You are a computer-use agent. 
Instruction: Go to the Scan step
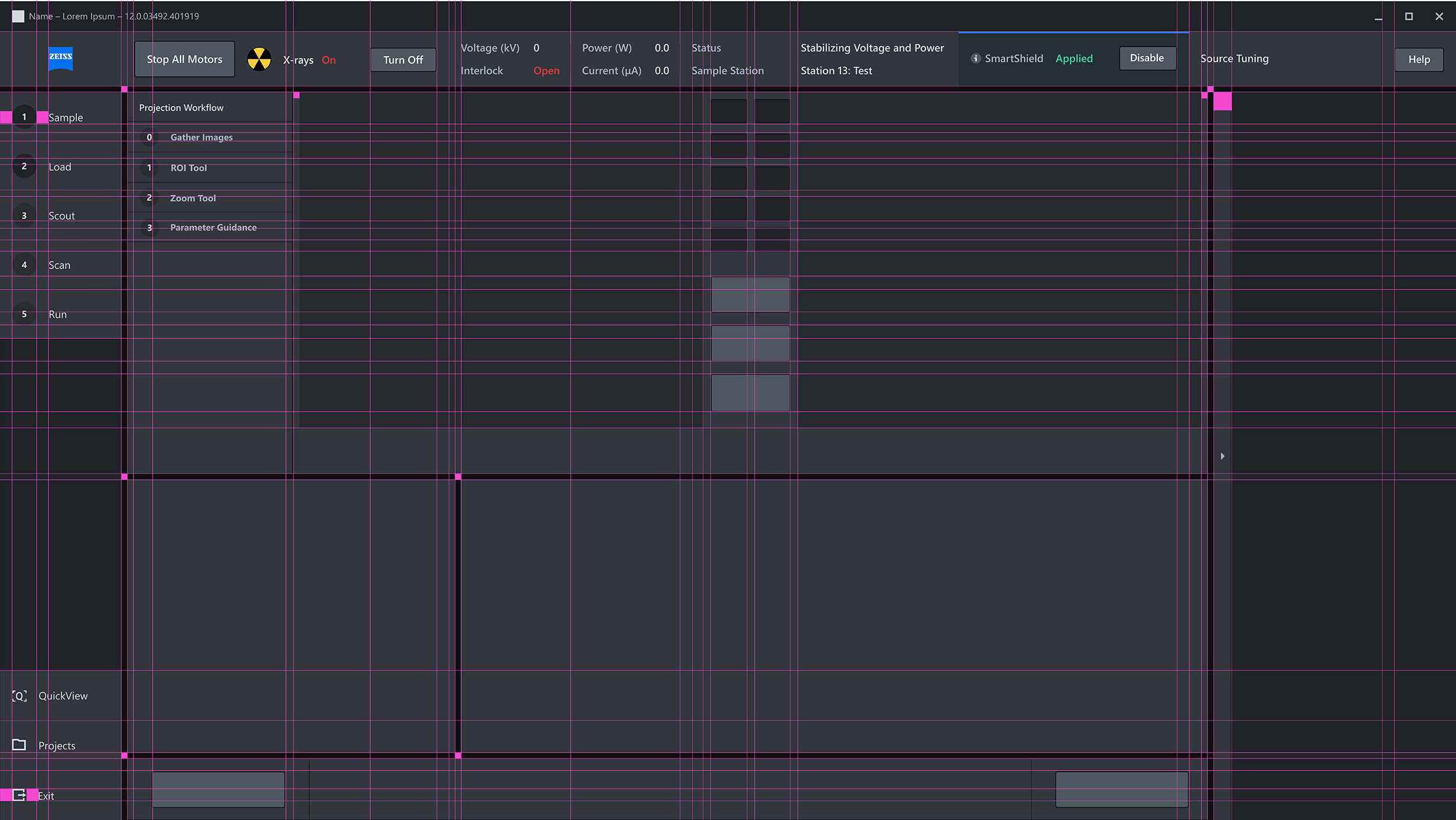coord(59,266)
